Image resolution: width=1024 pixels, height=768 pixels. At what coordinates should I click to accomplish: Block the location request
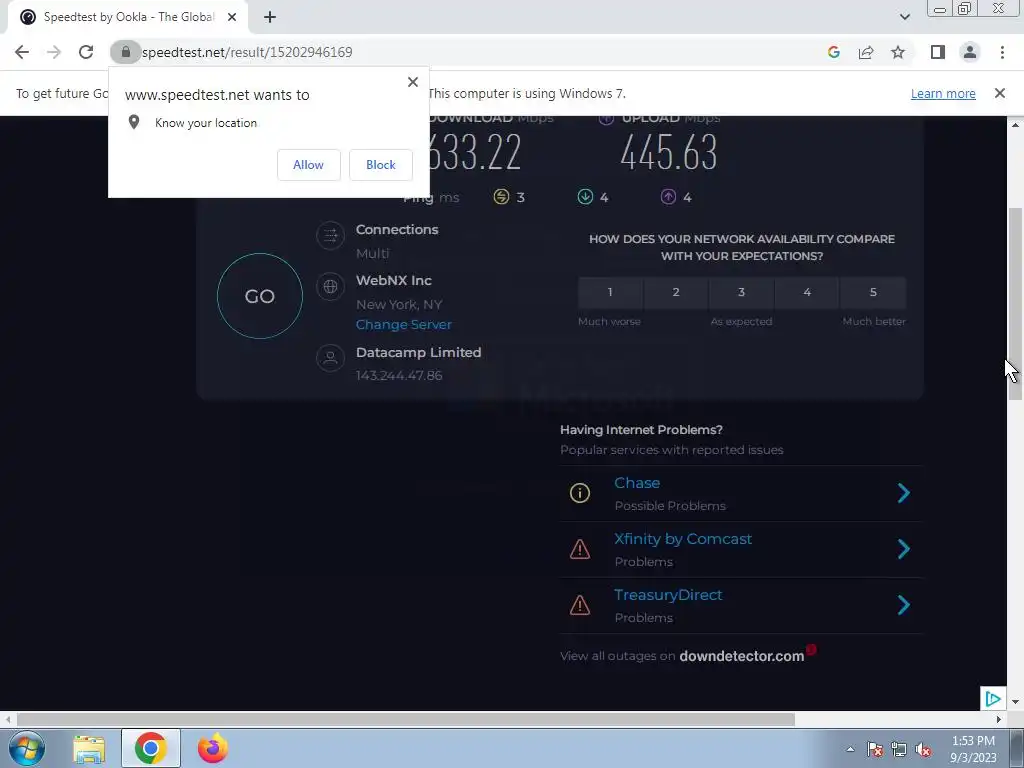tap(381, 165)
